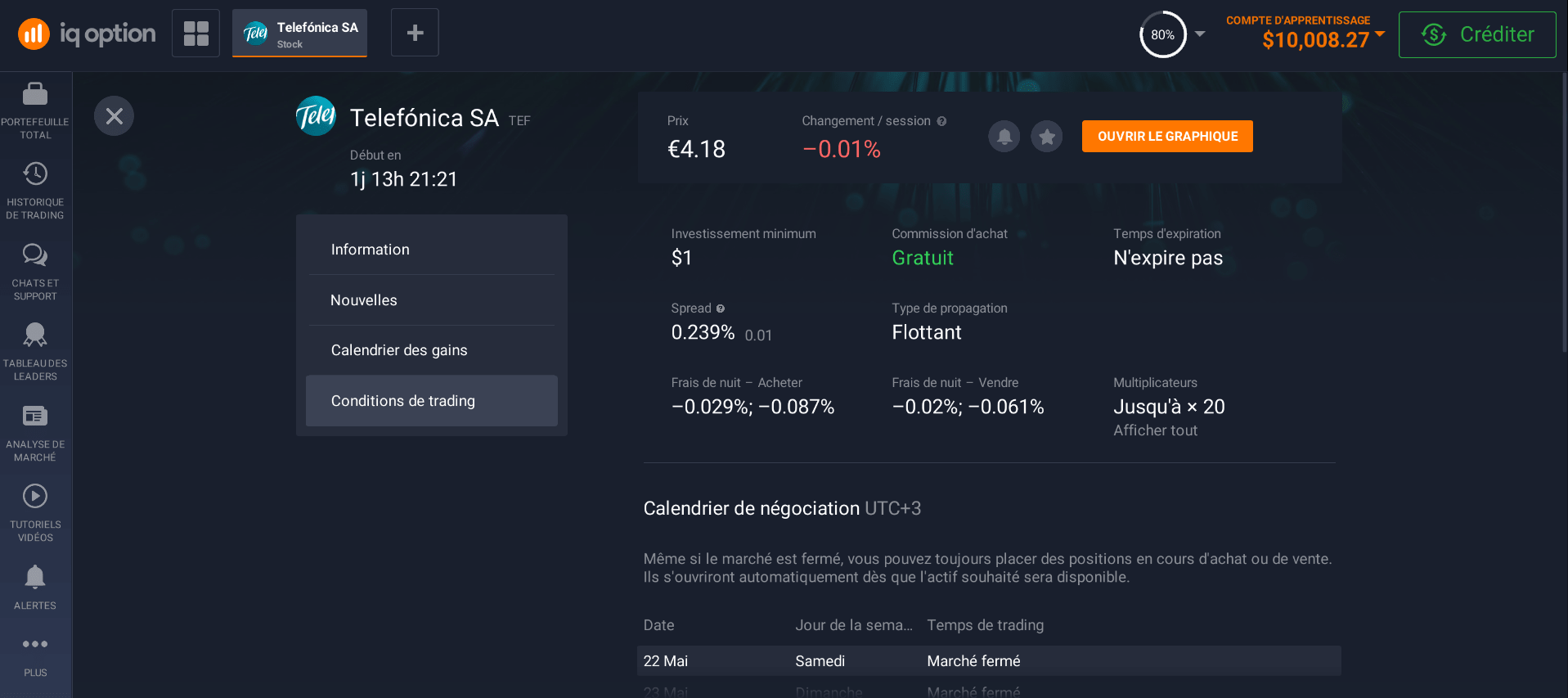
Task: Click the Ouvrir le graphique button
Action: coord(1167,136)
